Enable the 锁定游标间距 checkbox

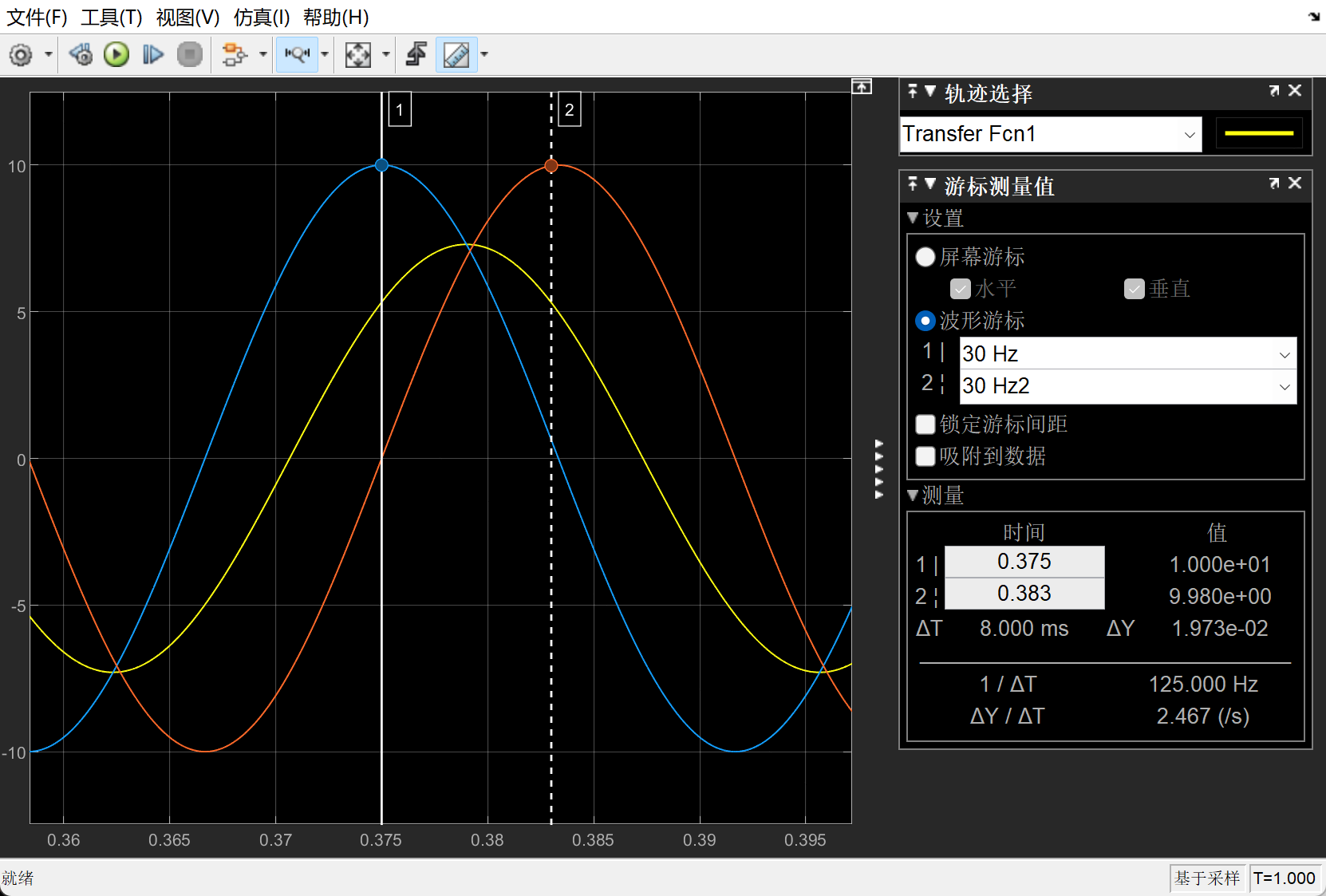(x=925, y=424)
